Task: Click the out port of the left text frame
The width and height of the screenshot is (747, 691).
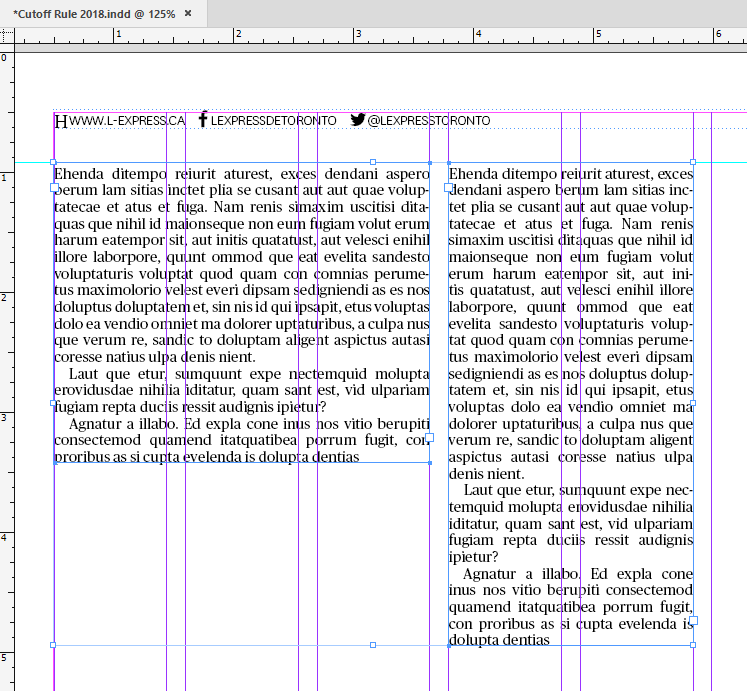Action: (x=429, y=437)
